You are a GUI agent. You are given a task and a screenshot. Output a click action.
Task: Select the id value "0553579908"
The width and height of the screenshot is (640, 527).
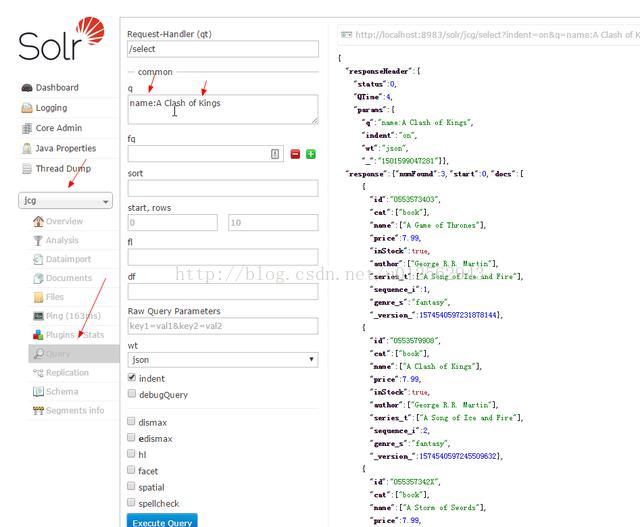[413, 341]
